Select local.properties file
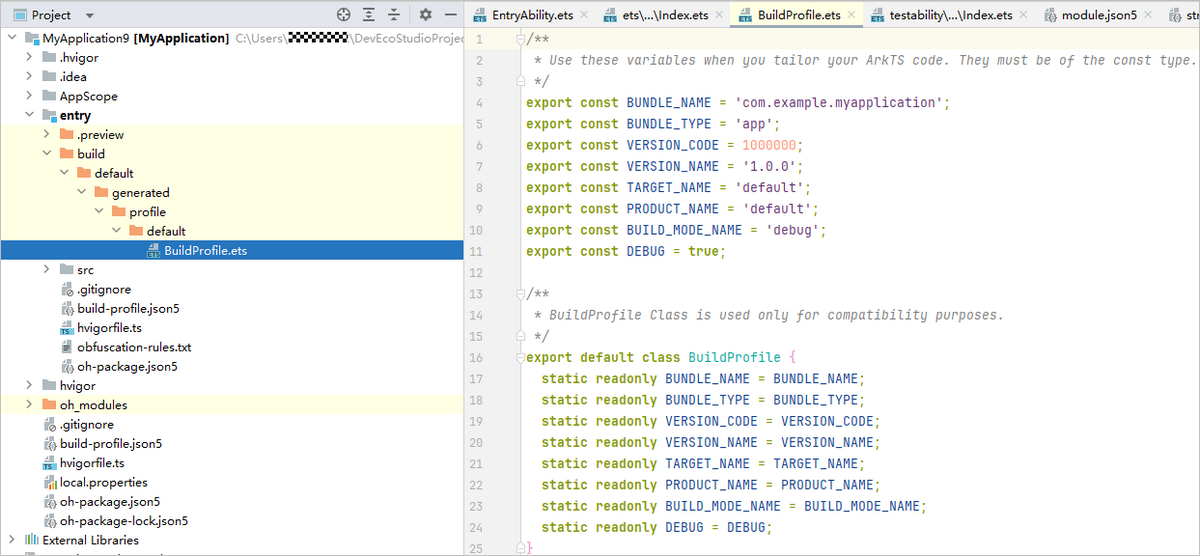The height and width of the screenshot is (556, 1200). point(103,482)
